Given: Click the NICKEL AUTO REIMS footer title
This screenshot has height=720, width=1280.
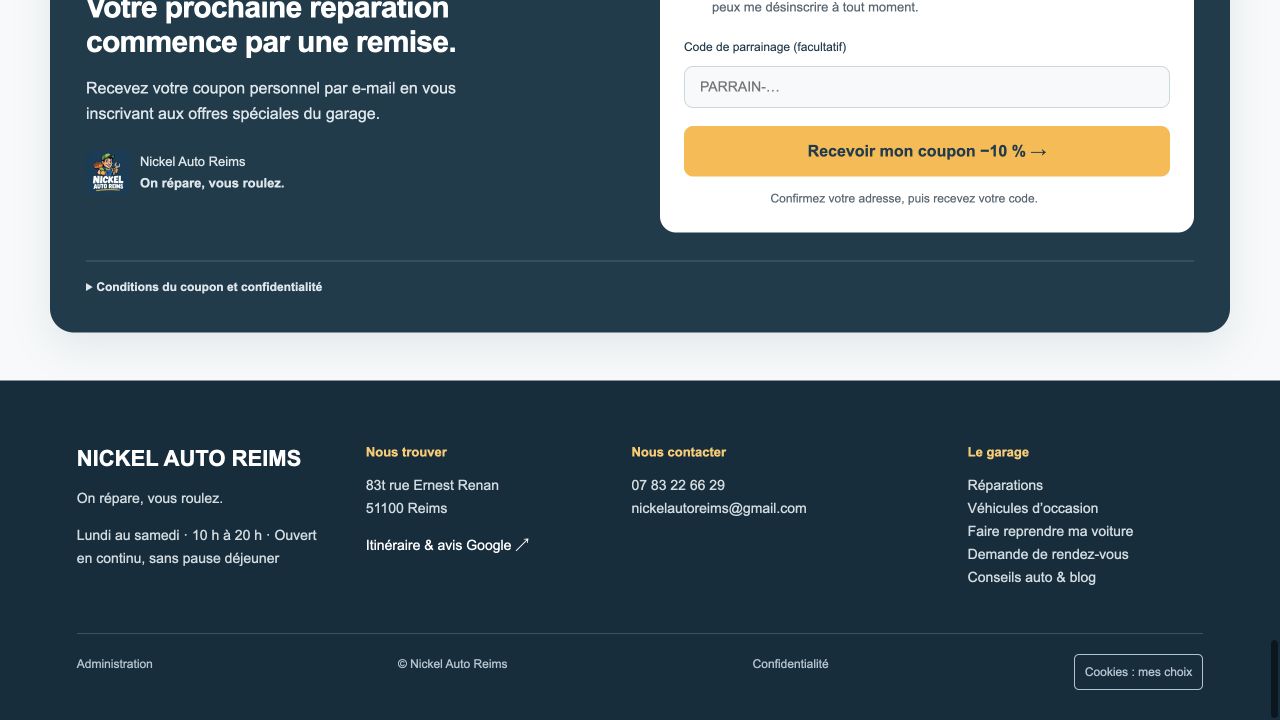Looking at the screenshot, I should click(189, 458).
